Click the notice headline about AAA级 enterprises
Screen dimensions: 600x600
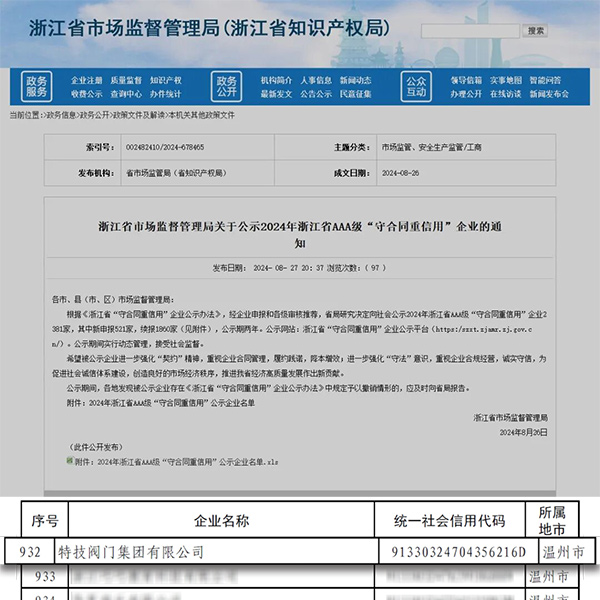coord(300,235)
